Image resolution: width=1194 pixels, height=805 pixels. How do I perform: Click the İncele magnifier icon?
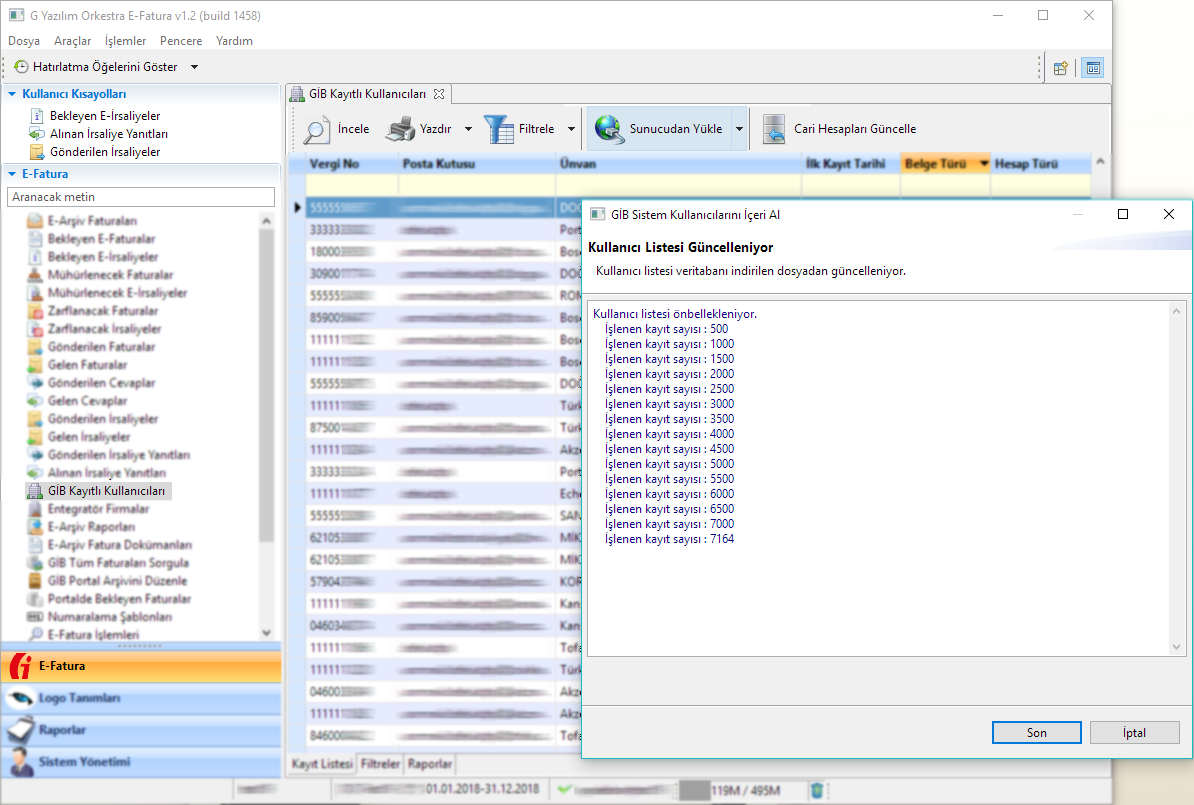pyautogui.click(x=317, y=130)
